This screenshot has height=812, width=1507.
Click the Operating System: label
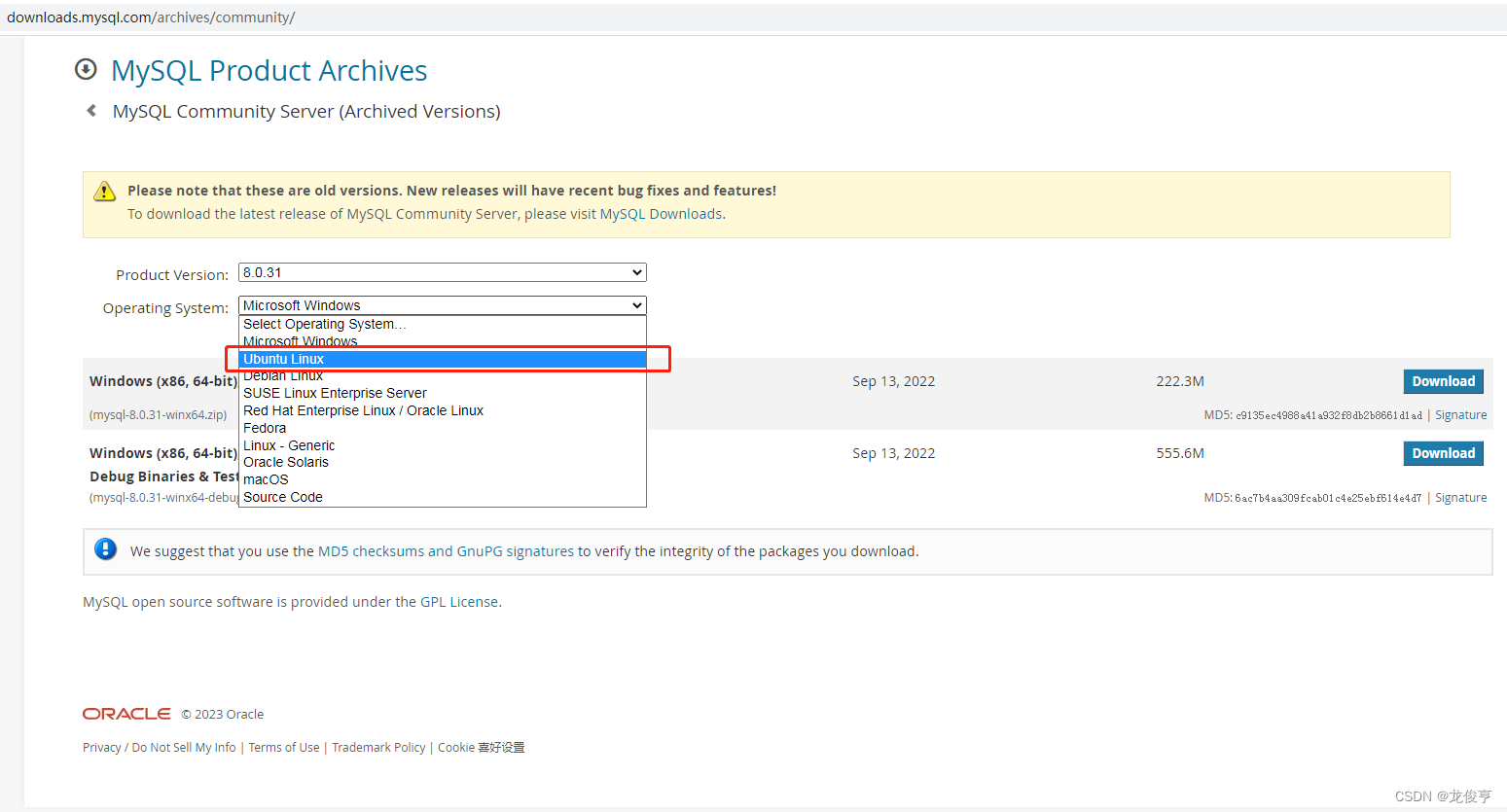point(165,308)
